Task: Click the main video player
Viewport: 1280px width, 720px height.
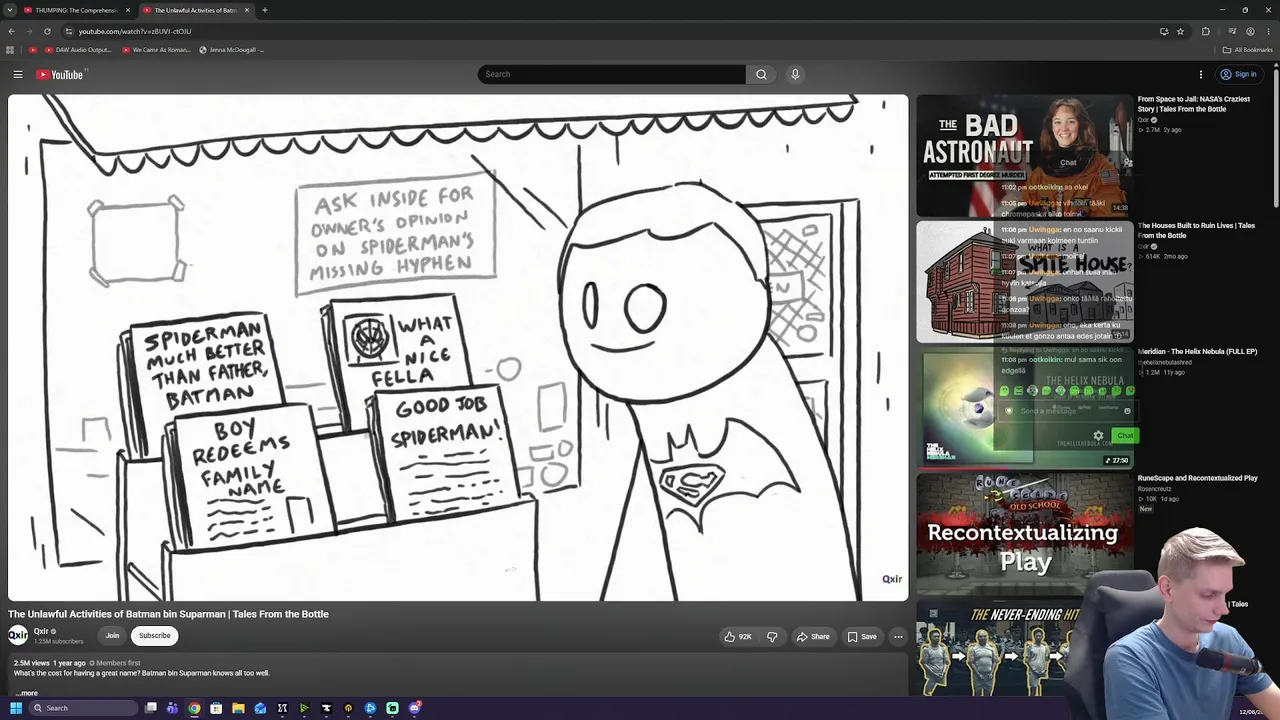Action: (x=458, y=348)
